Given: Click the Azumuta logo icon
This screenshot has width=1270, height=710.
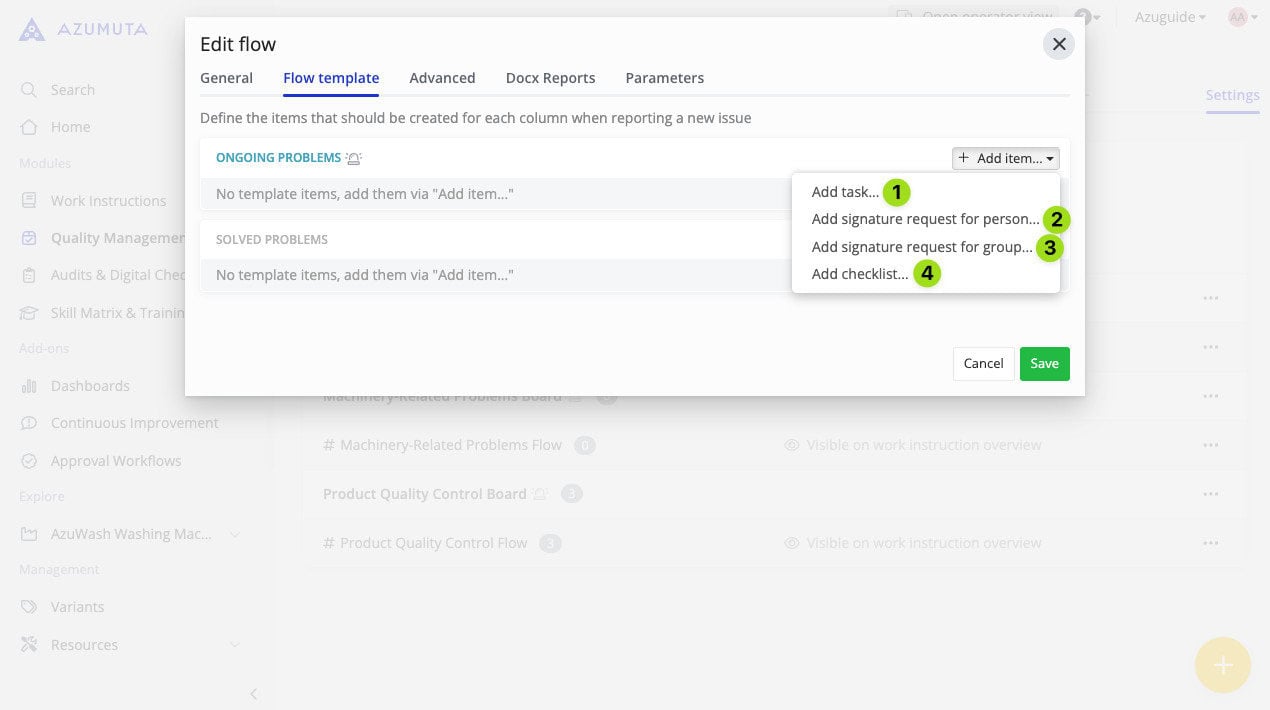Looking at the screenshot, I should (x=32, y=29).
